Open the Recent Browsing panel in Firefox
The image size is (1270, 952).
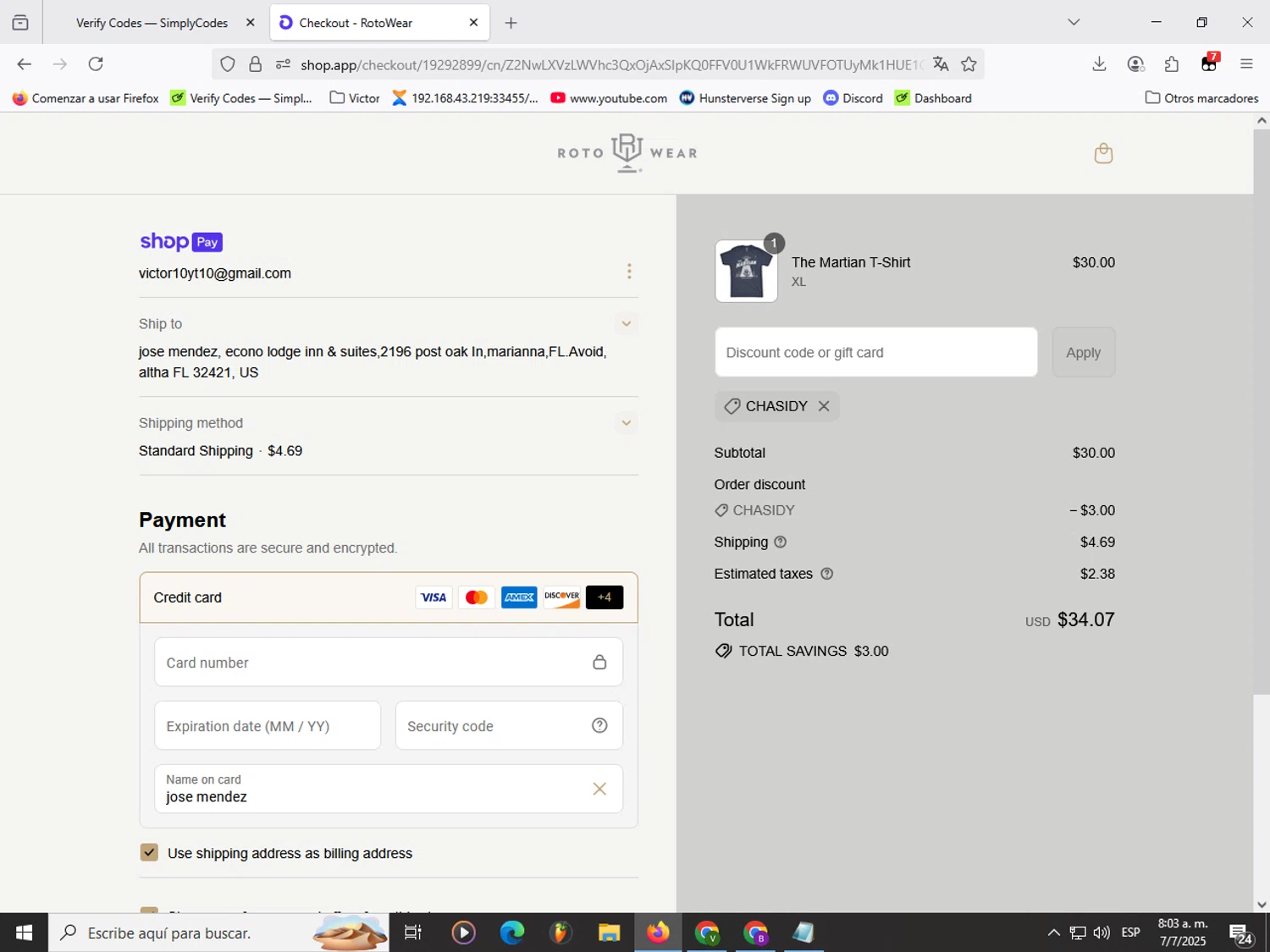[x=20, y=23]
